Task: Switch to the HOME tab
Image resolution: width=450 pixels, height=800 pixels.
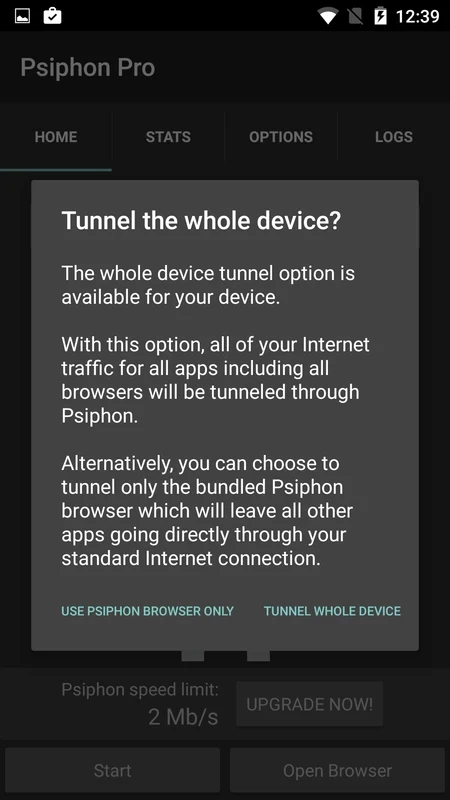Action: click(x=56, y=137)
